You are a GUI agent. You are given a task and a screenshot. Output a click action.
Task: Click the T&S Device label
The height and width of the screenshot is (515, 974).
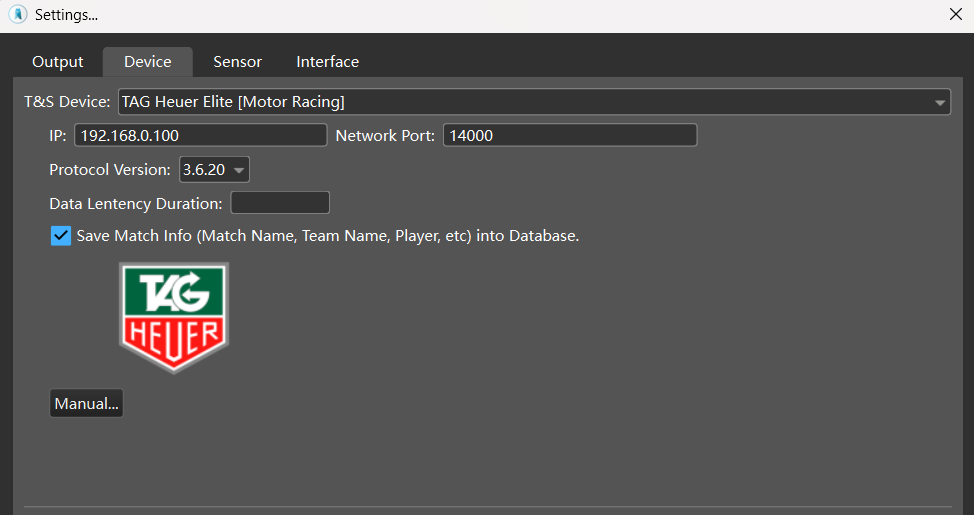(67, 102)
